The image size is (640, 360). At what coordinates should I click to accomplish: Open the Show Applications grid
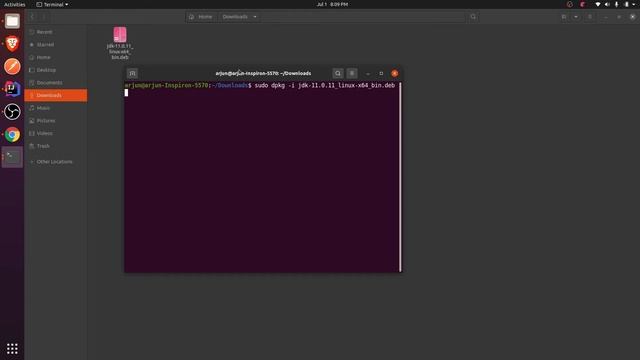[12, 349]
